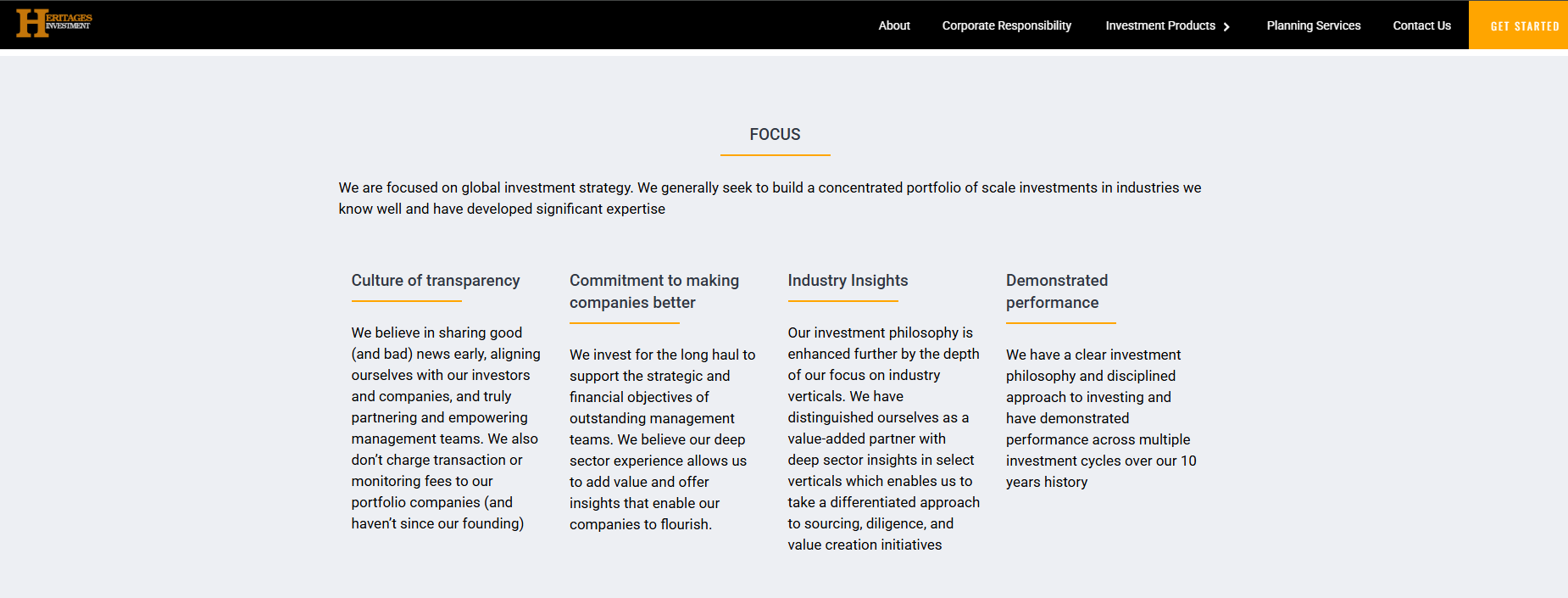Image resolution: width=1568 pixels, height=598 pixels.
Task: Click the global investment strategy intro paragraph
Action: (770, 198)
